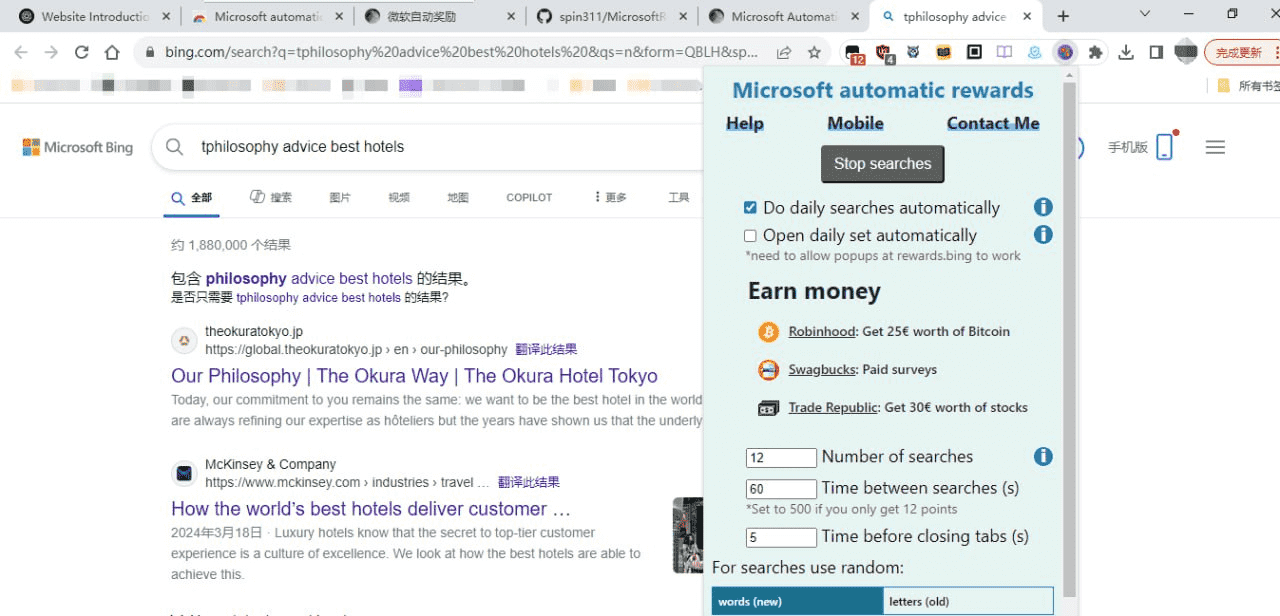Click the Swagbucks icon
Image resolution: width=1280 pixels, height=616 pixels.
(x=768, y=369)
